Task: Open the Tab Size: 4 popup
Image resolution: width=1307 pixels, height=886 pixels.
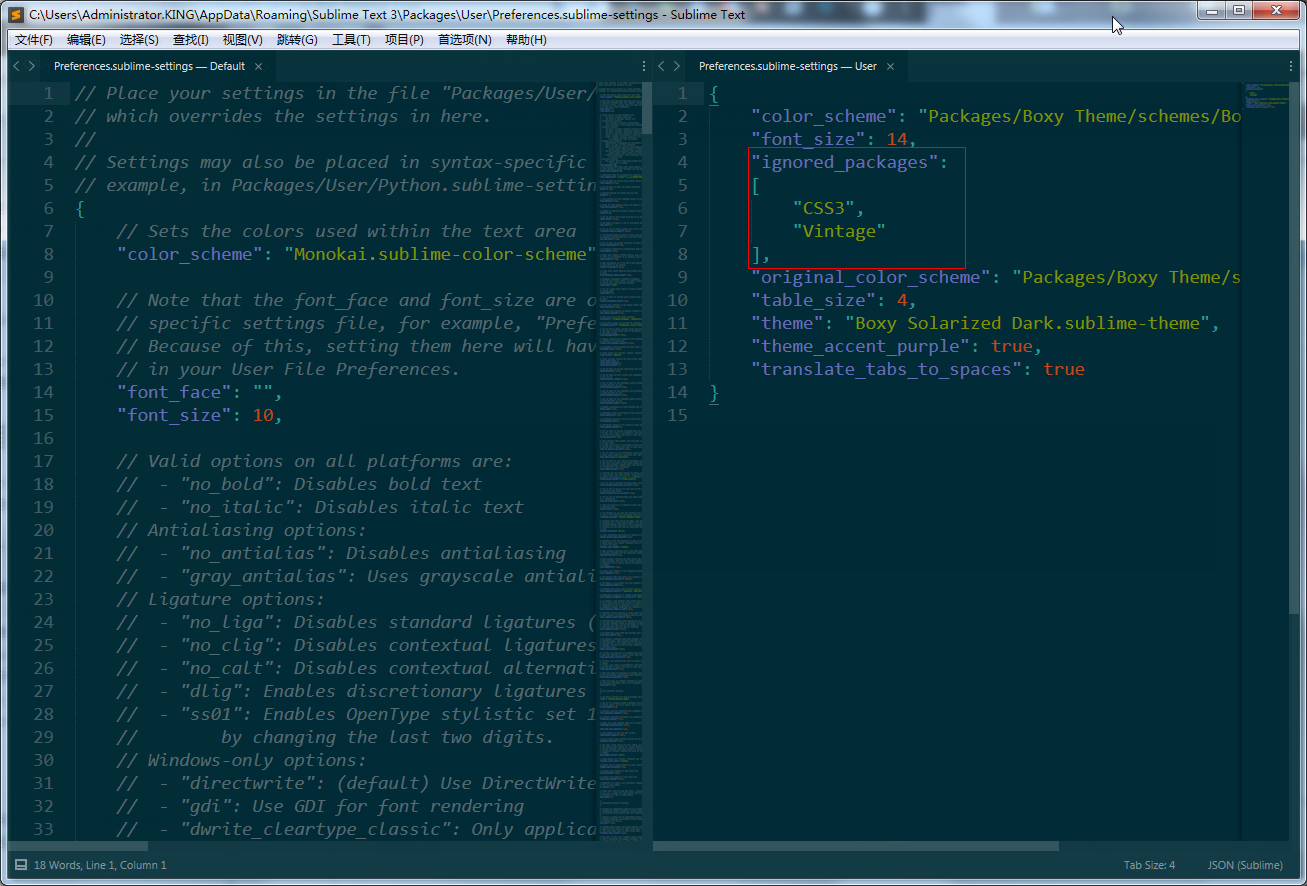Action: point(1148,864)
